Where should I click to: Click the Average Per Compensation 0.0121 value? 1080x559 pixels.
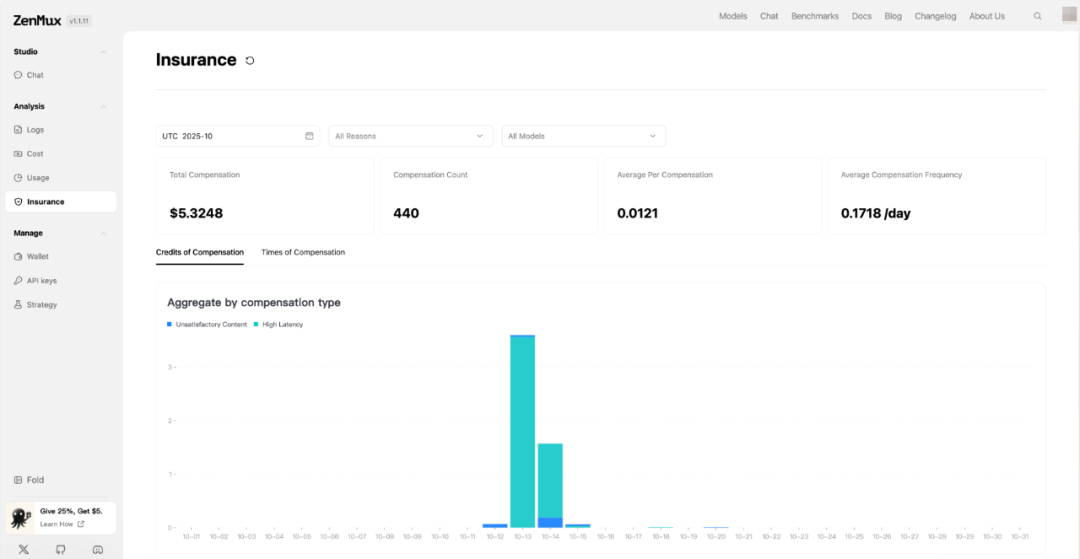(x=638, y=213)
